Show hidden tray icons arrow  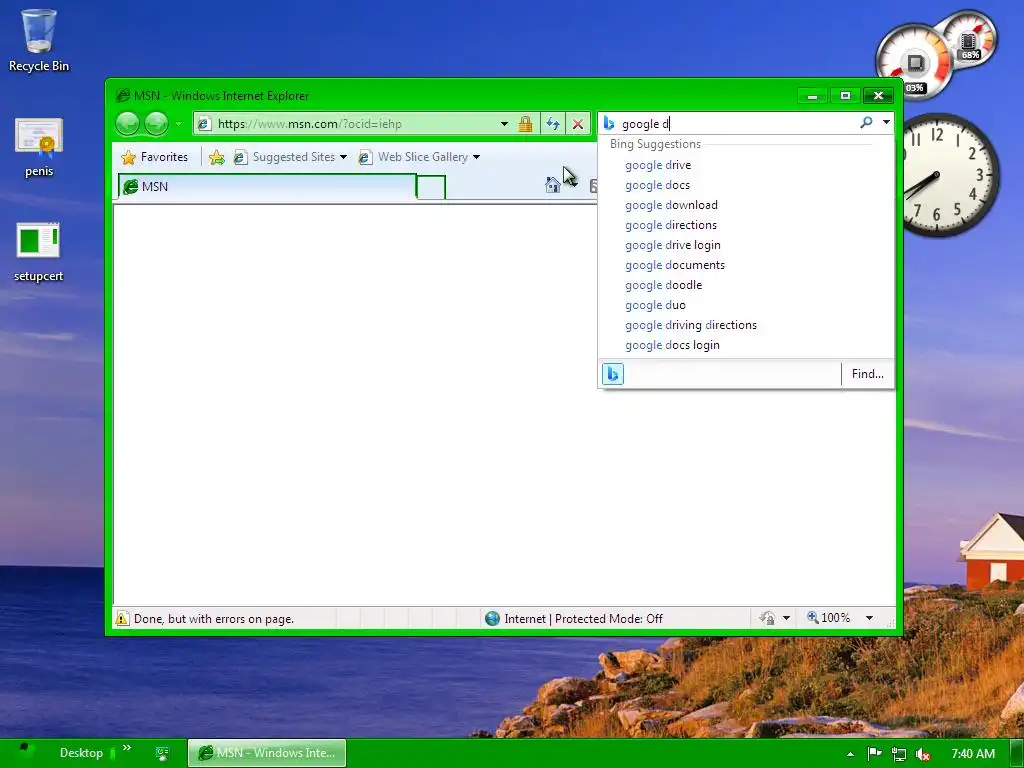850,754
